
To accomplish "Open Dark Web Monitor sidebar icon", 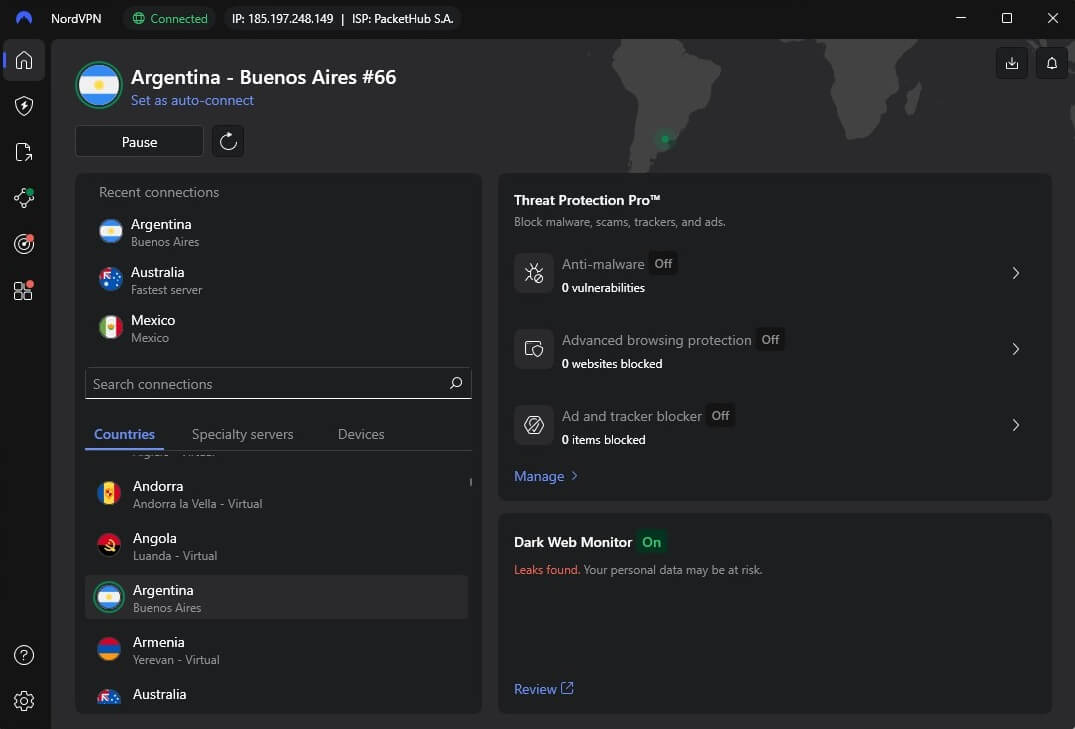I will tap(23, 244).
